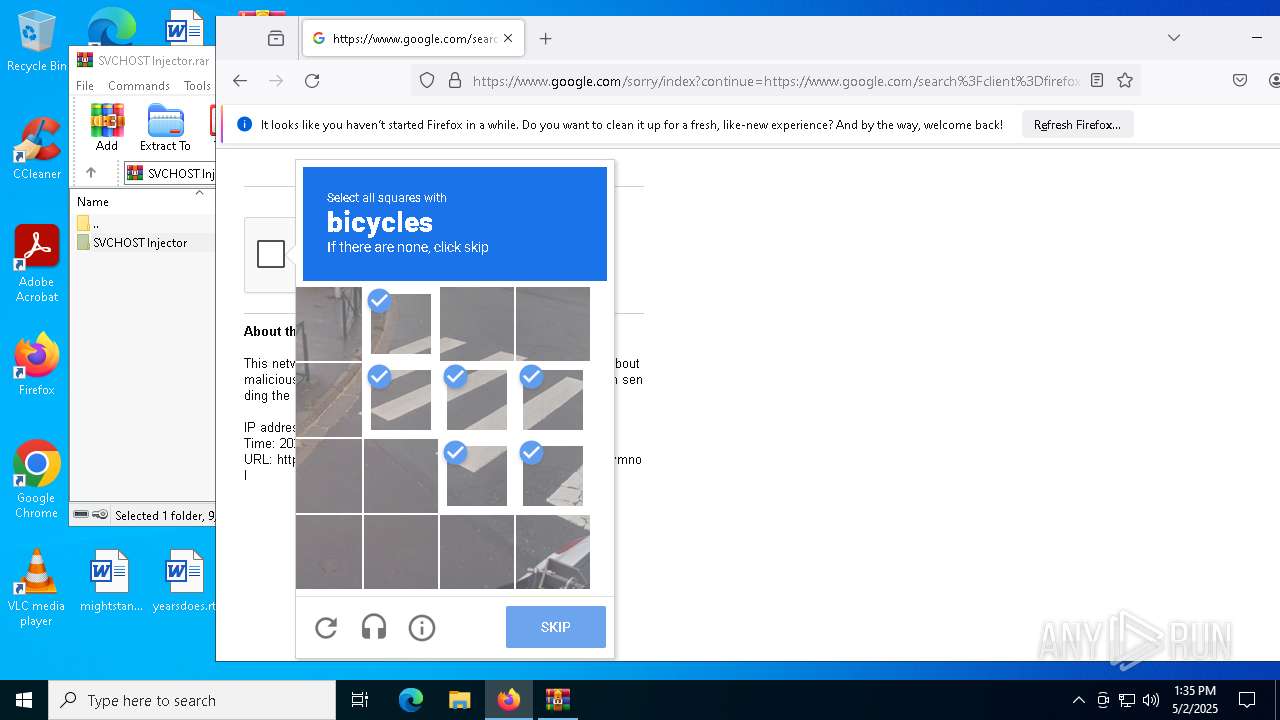Image resolution: width=1280 pixels, height=720 pixels.
Task: Open Microsoft Edge from taskbar
Action: (x=411, y=700)
